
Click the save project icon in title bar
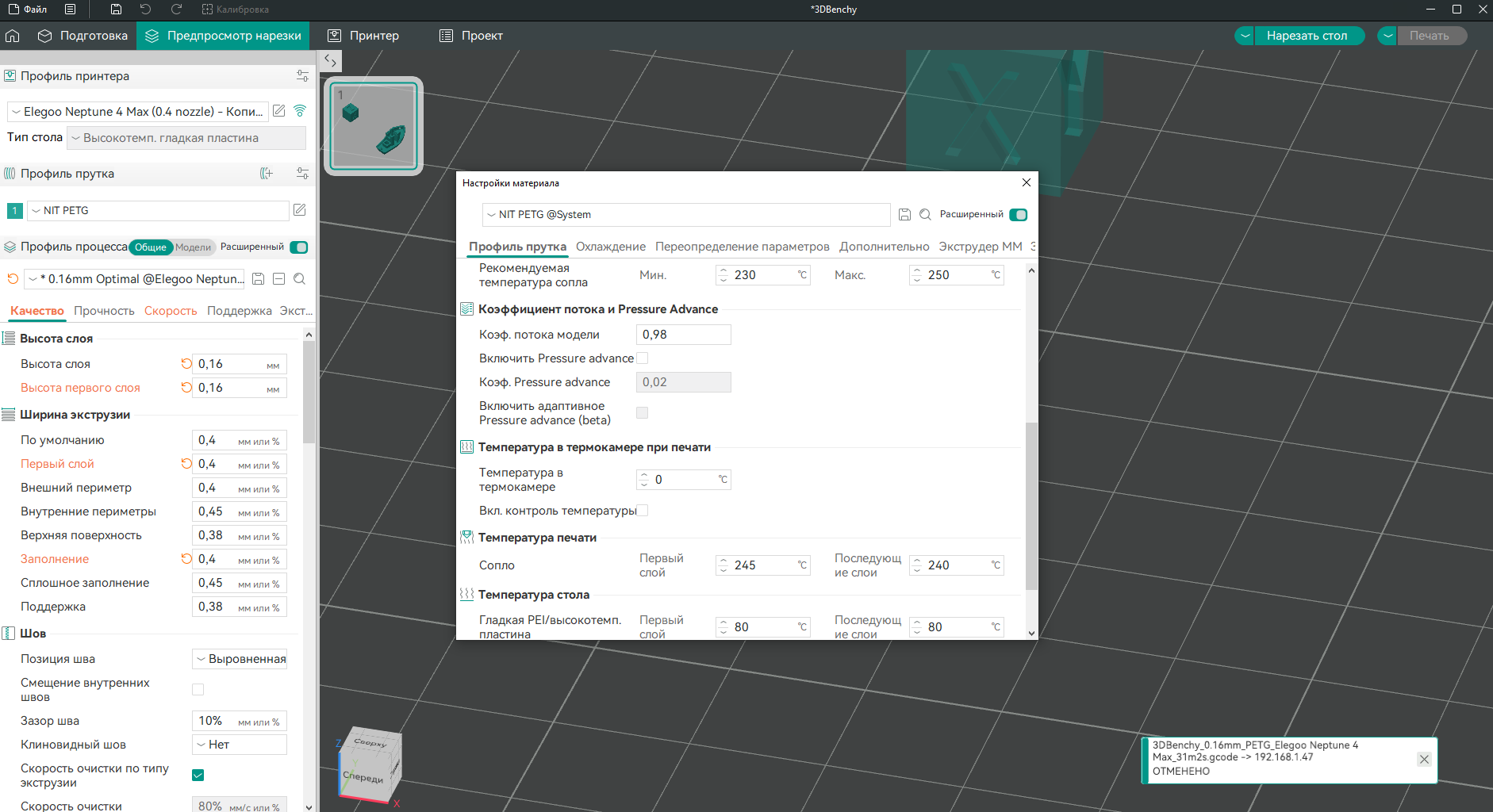pyautogui.click(x=116, y=10)
